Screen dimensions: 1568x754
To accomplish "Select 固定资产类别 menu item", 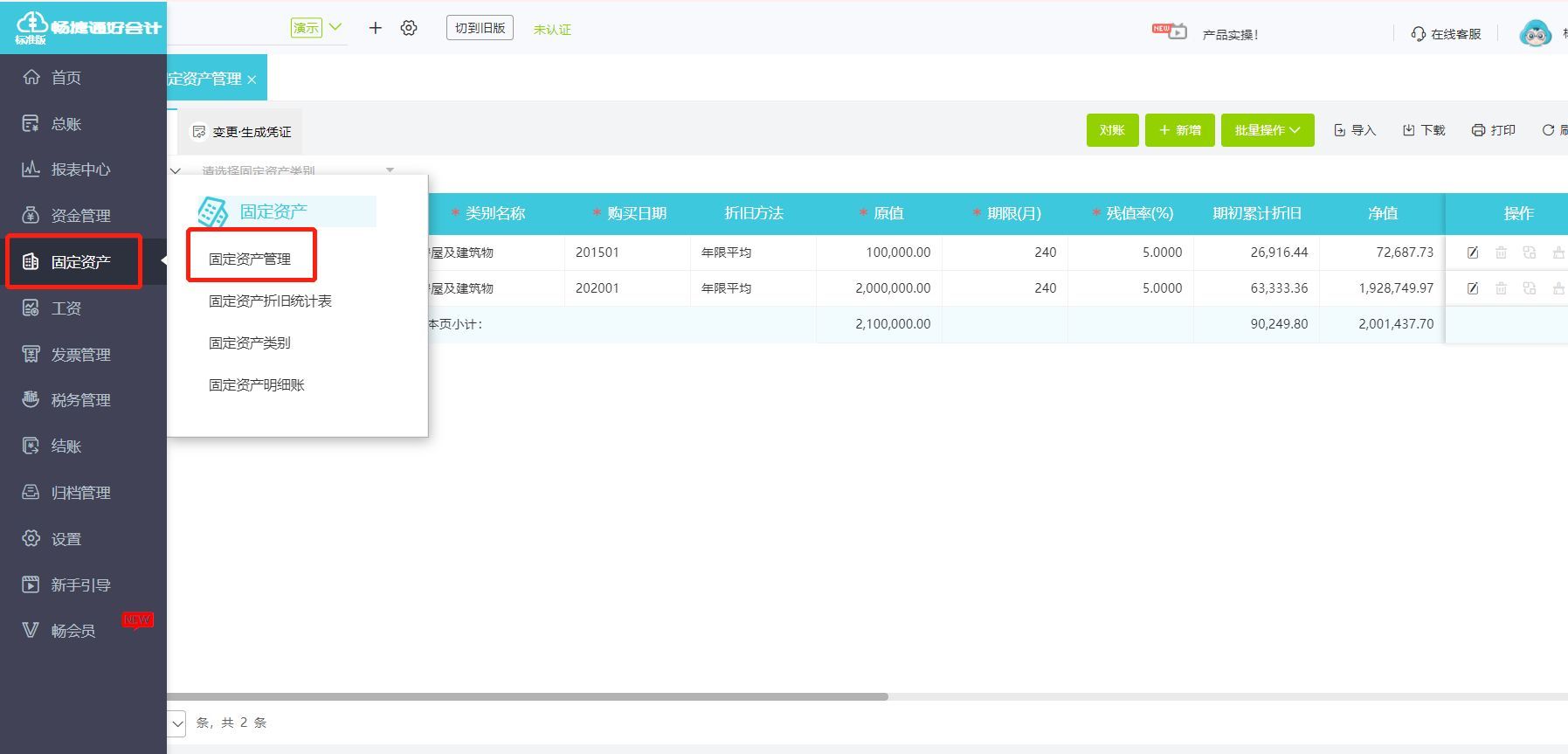I will 250,343.
